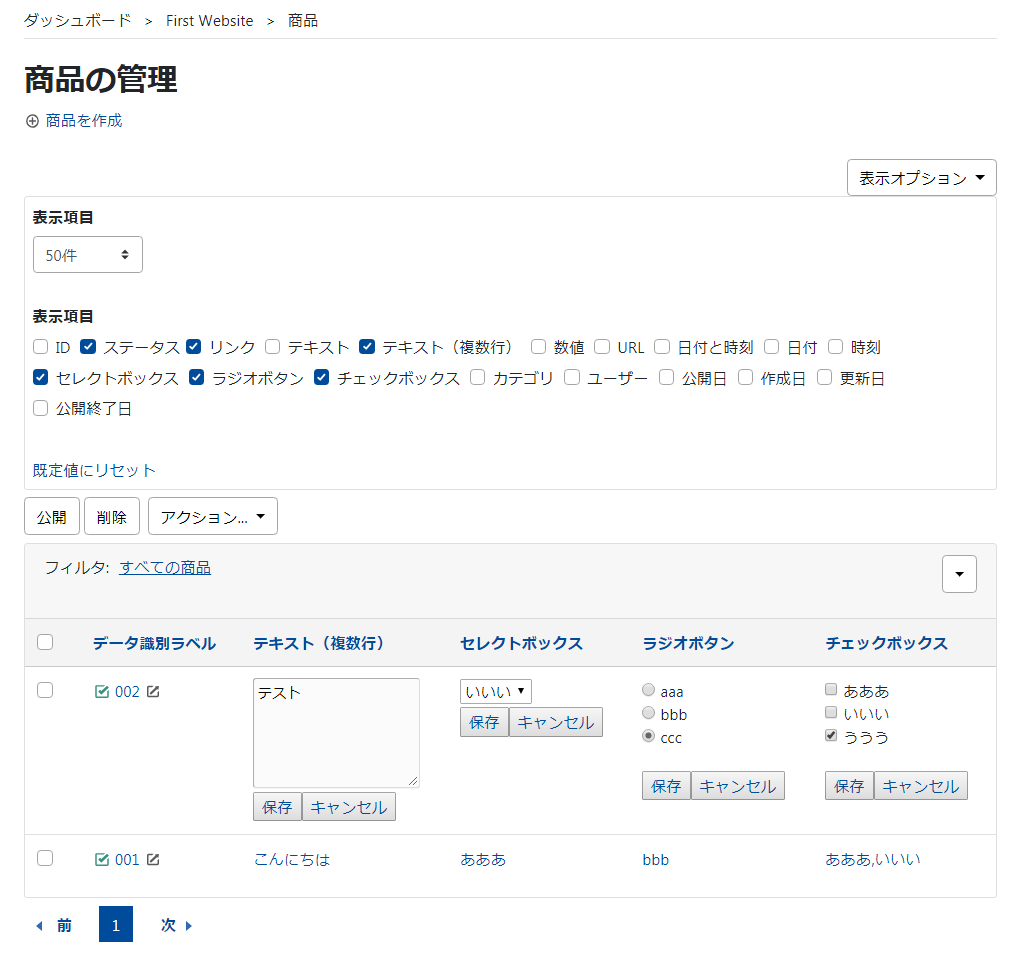This screenshot has width=1027, height=965.
Task: Cancel the multi-line text edit
Action: pos(348,807)
